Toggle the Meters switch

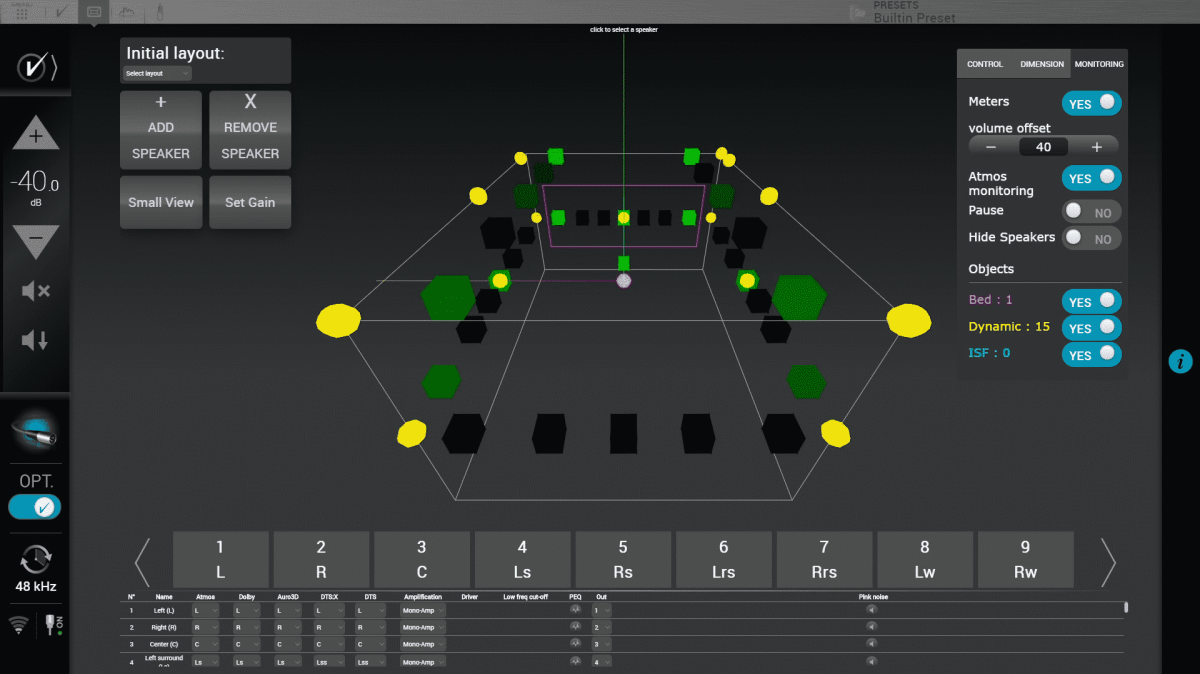(1091, 103)
